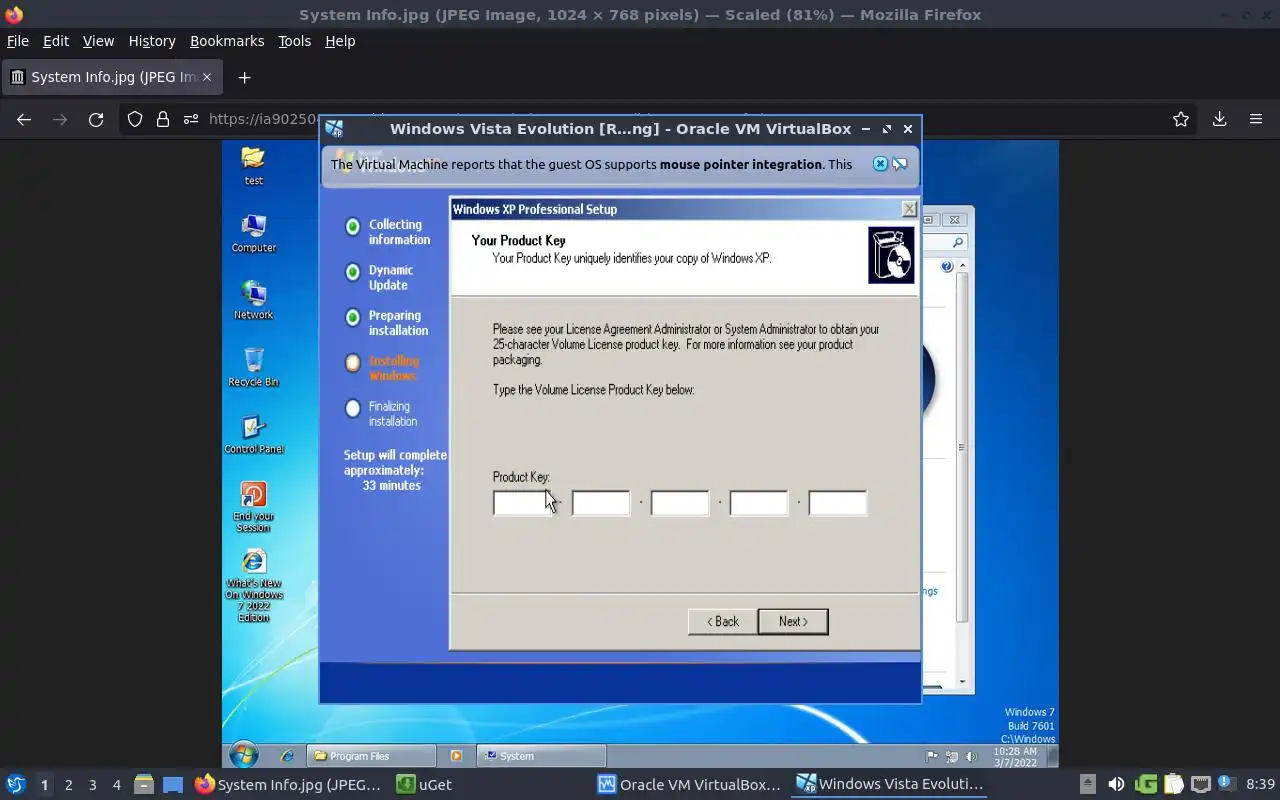
Task: Go back with Firefox's back arrow
Action: click(x=24, y=119)
